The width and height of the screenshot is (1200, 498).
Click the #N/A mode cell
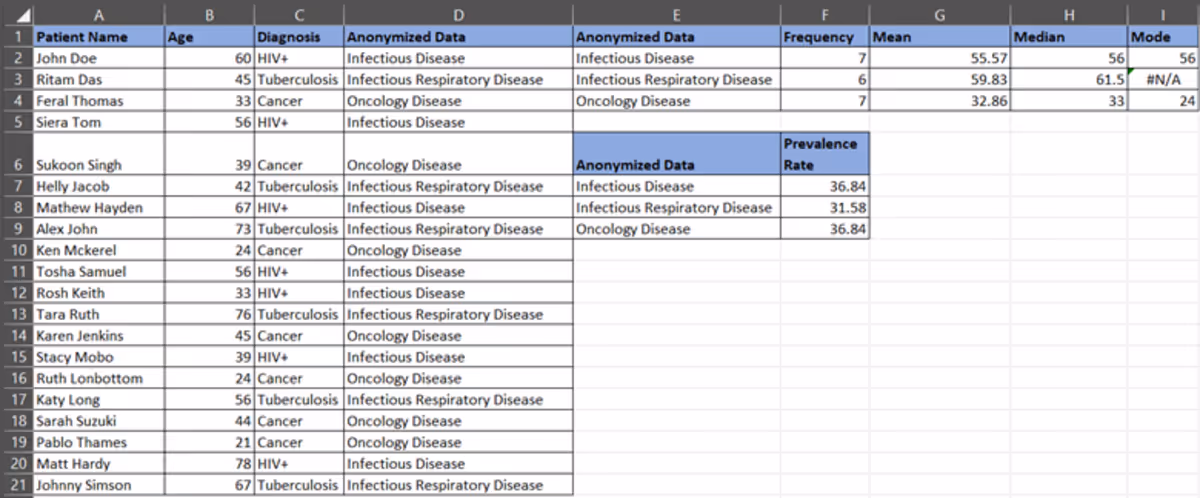[1163, 79]
